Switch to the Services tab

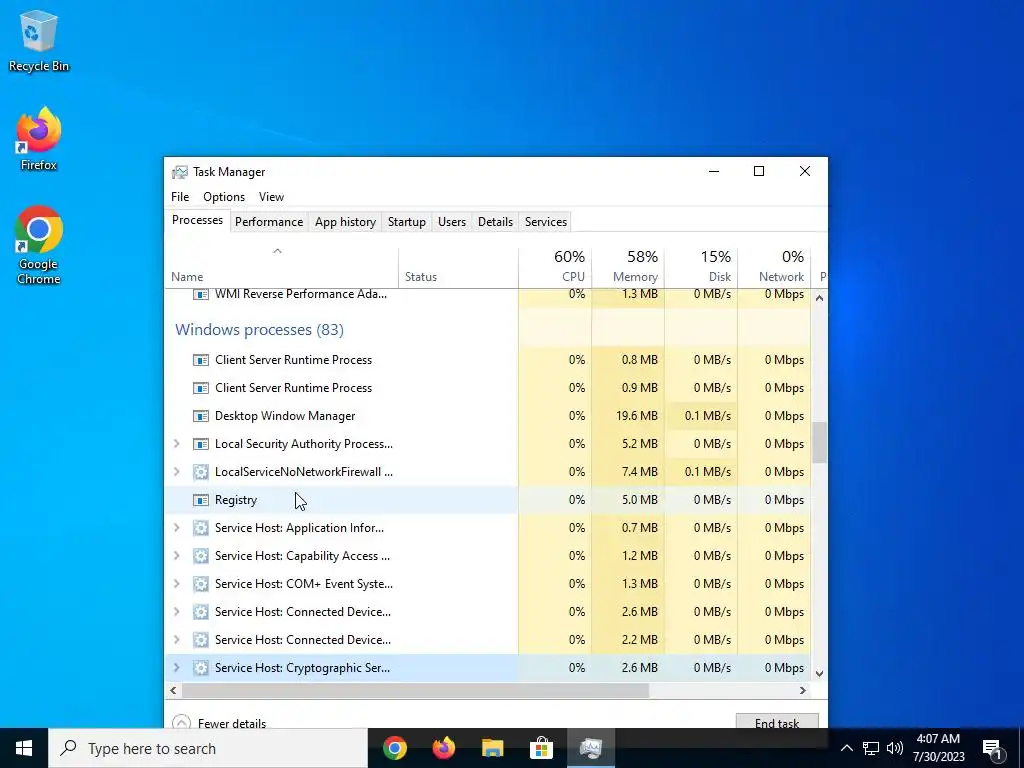pos(546,222)
